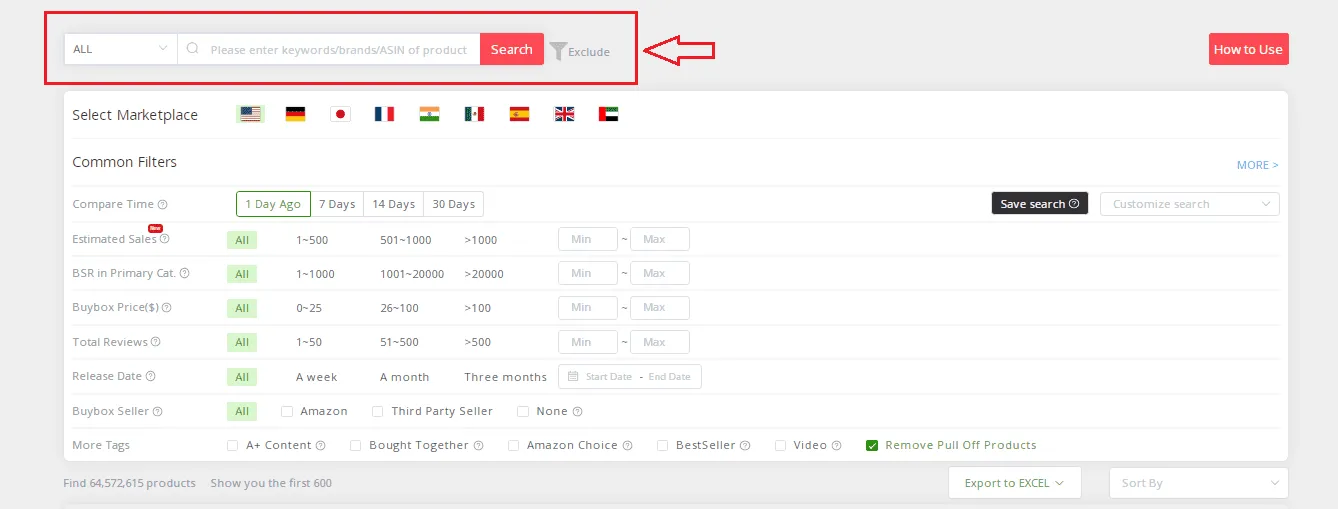The height and width of the screenshot is (509, 1338).
Task: Open the ALL category dropdown
Action: pos(120,49)
